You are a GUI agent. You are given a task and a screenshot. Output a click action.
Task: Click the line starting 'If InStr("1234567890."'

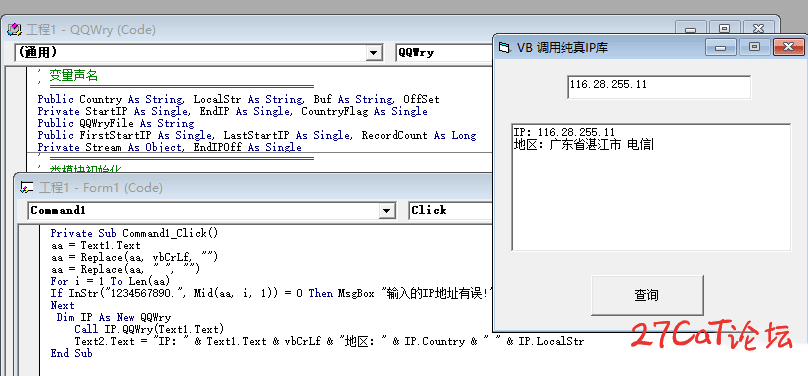click(272, 294)
